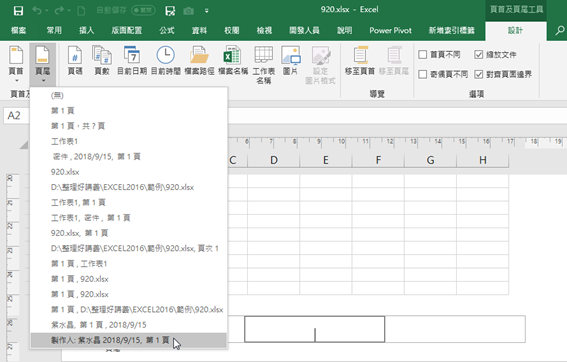Click the 移至頁首 navigation icon
Screen dimensions: 567x362
click(x=359, y=60)
